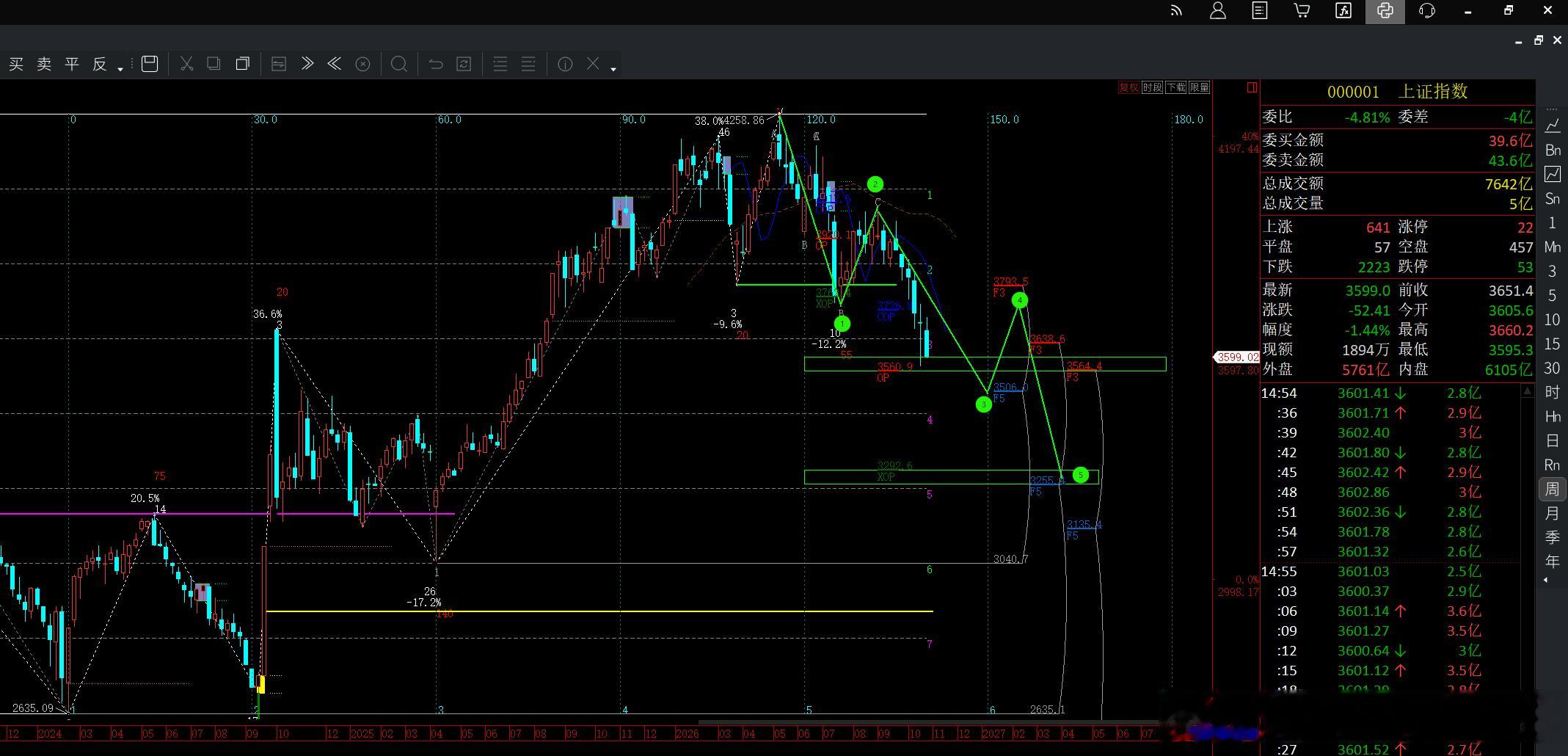This screenshot has width=1568, height=756.
Task: Click the refresh square icon
Action: (464, 65)
